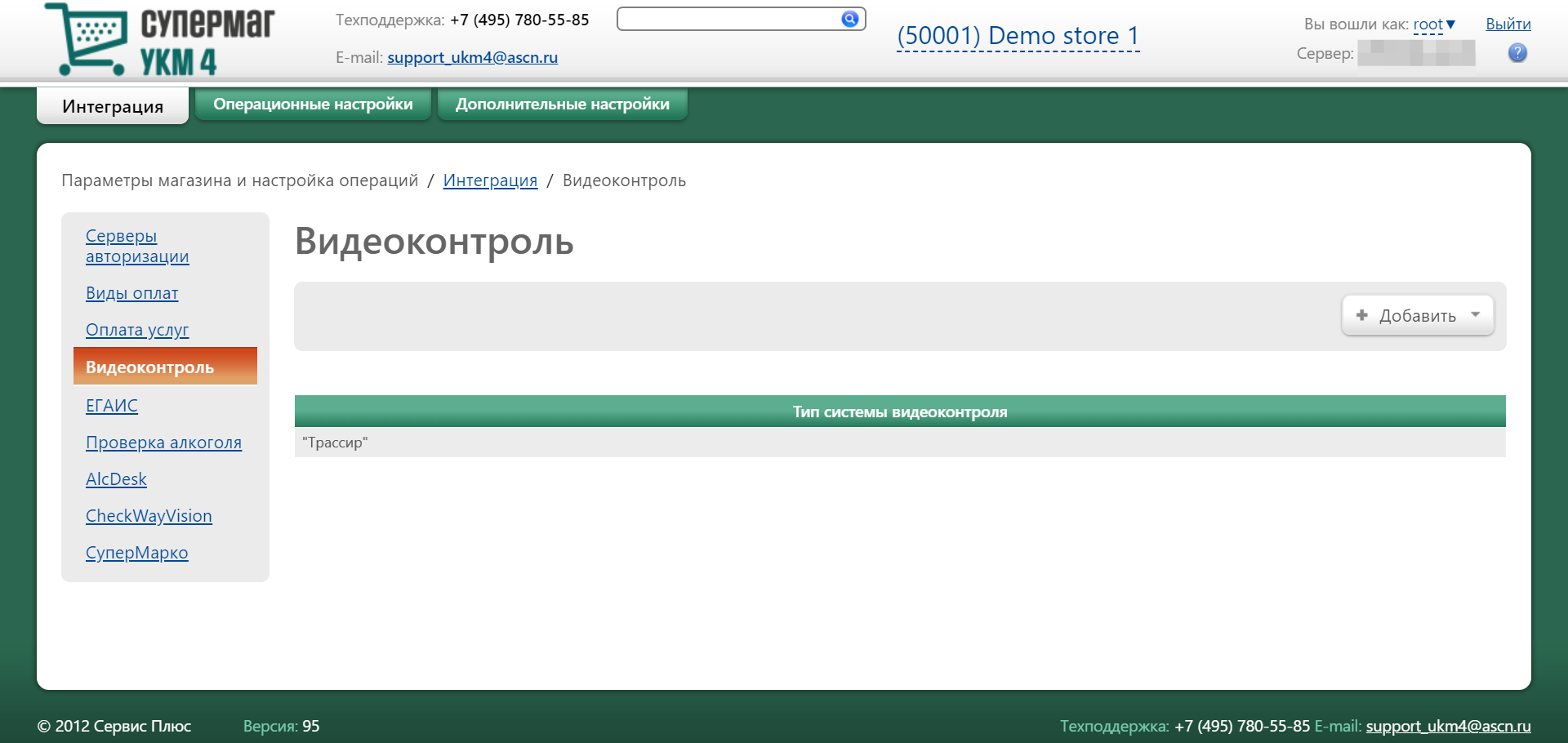Open Оплата услуг in sidebar
Viewport: 1568px width, 743px height.
click(x=137, y=330)
